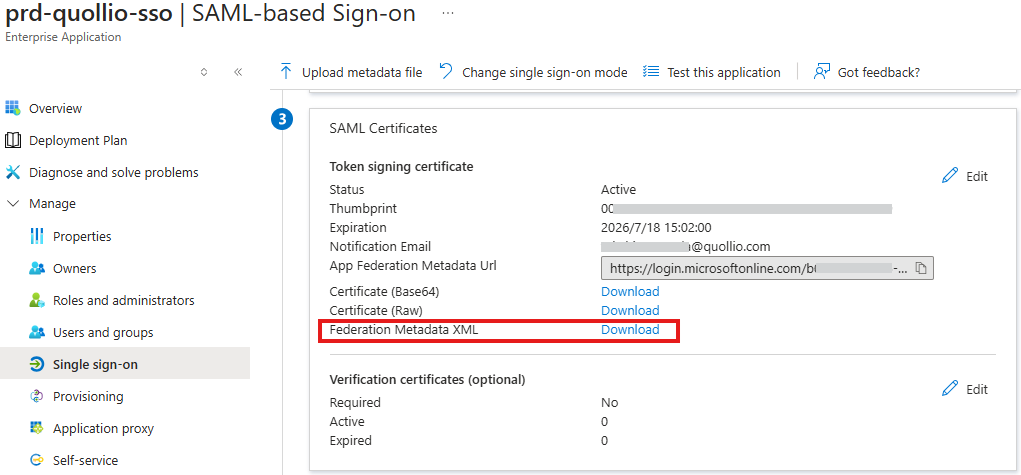The height and width of the screenshot is (475, 1021).
Task: Select the Owners people icon
Action: click(x=37, y=268)
